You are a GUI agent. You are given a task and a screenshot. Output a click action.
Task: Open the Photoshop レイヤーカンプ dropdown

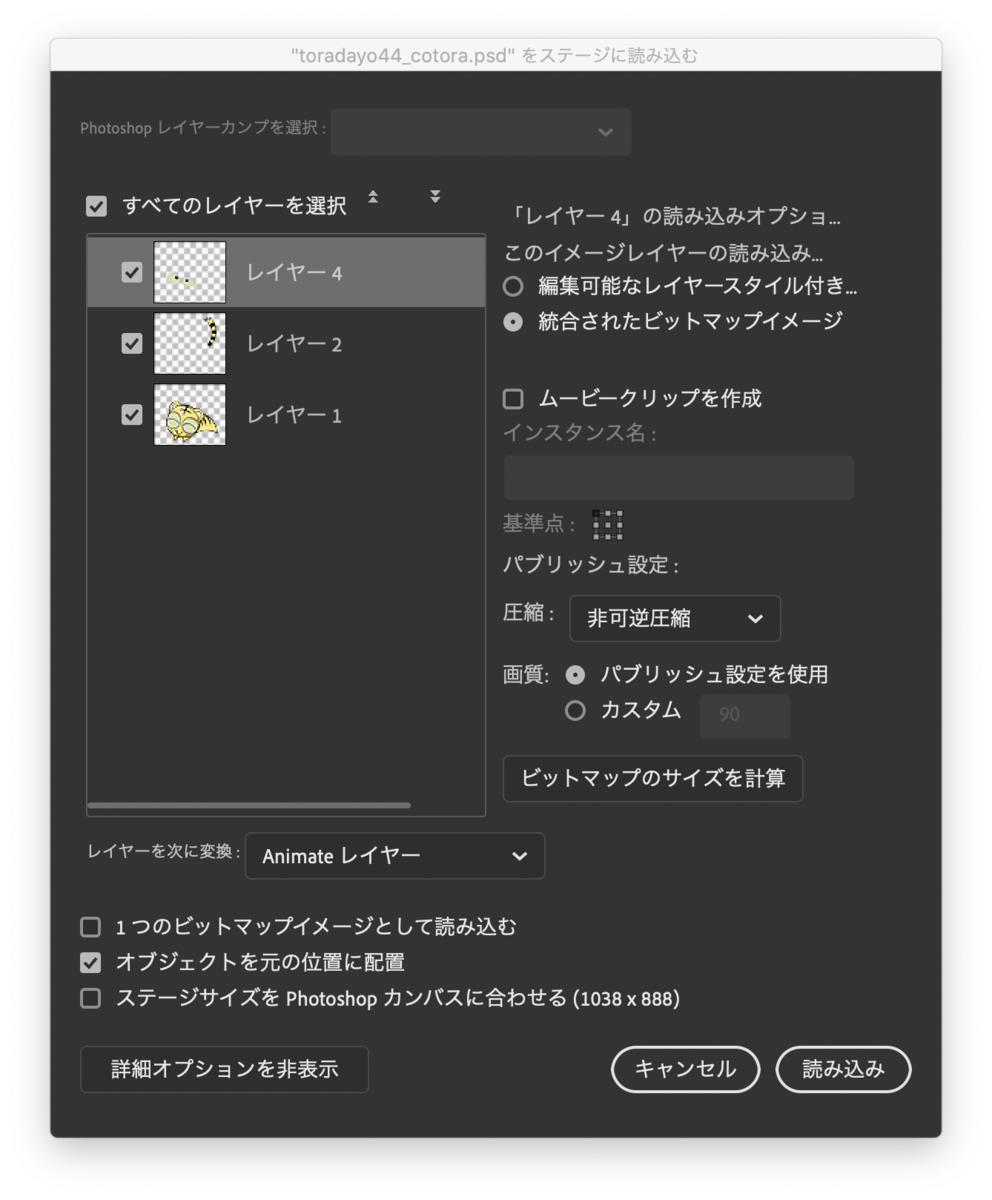point(480,132)
